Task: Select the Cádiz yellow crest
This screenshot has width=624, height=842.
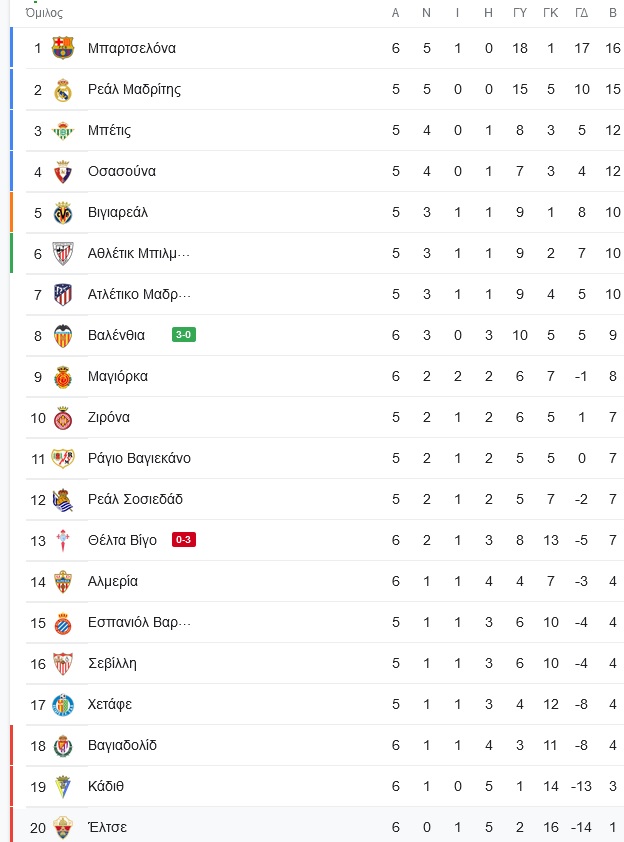Action: (63, 787)
